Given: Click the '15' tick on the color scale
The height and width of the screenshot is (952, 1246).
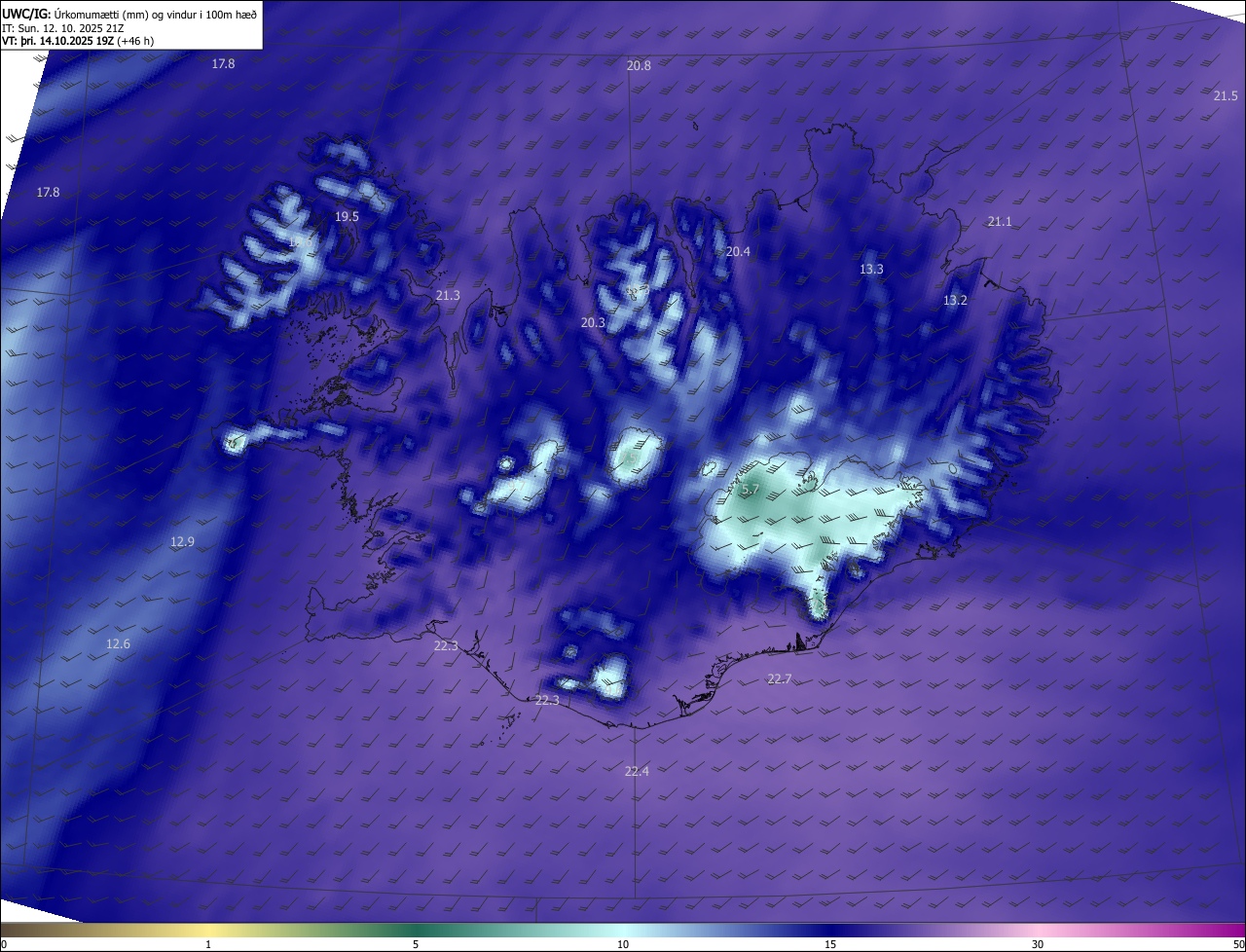Looking at the screenshot, I should [x=830, y=944].
